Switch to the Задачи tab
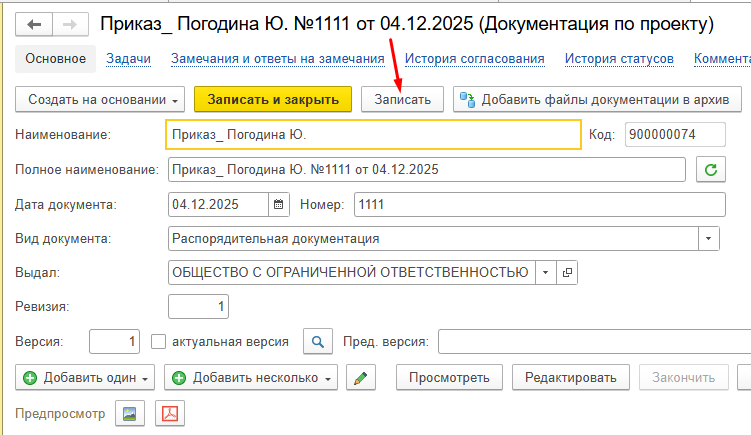 point(129,59)
